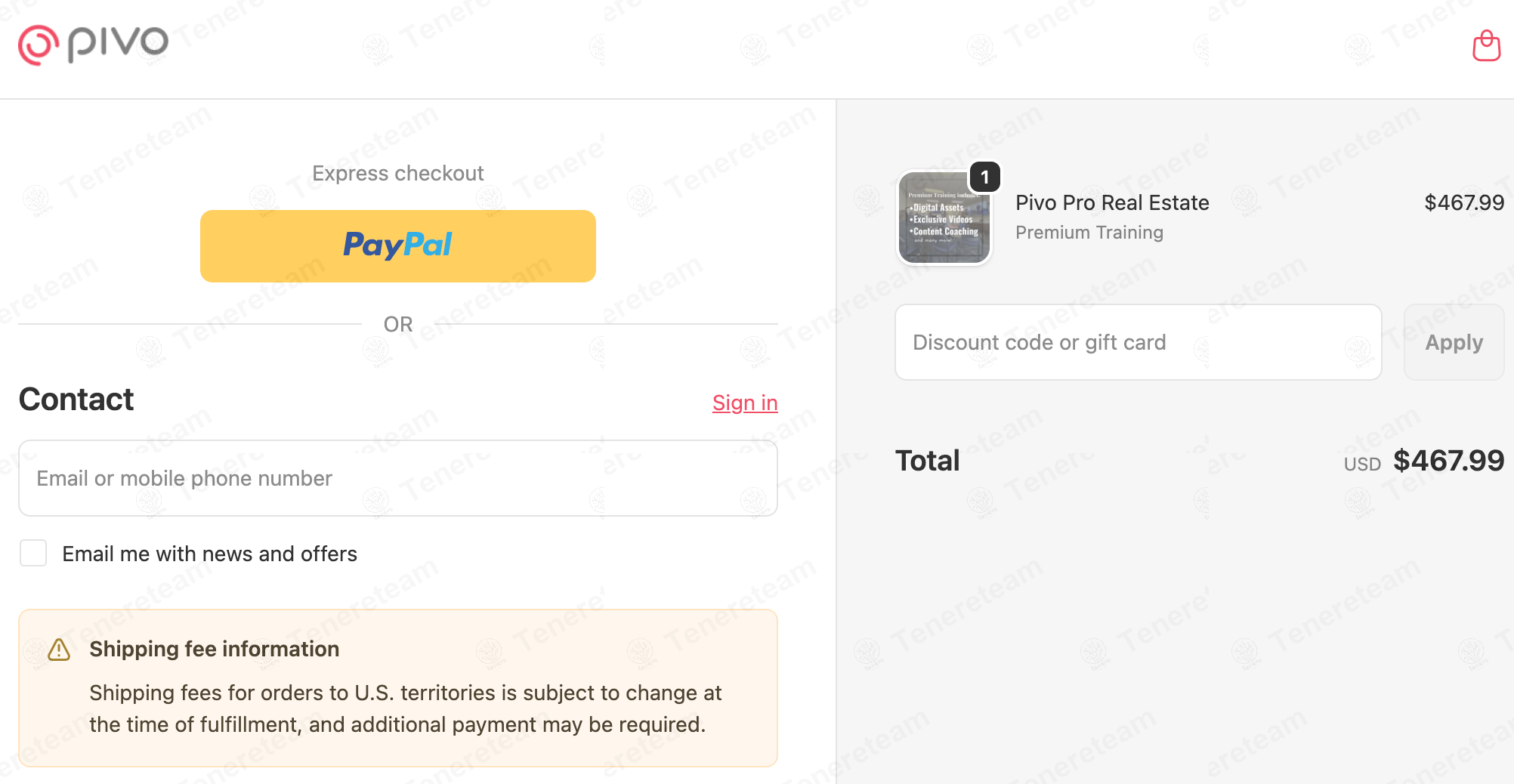1514x784 pixels.
Task: Click the Premium Training variant text
Action: tap(1089, 233)
